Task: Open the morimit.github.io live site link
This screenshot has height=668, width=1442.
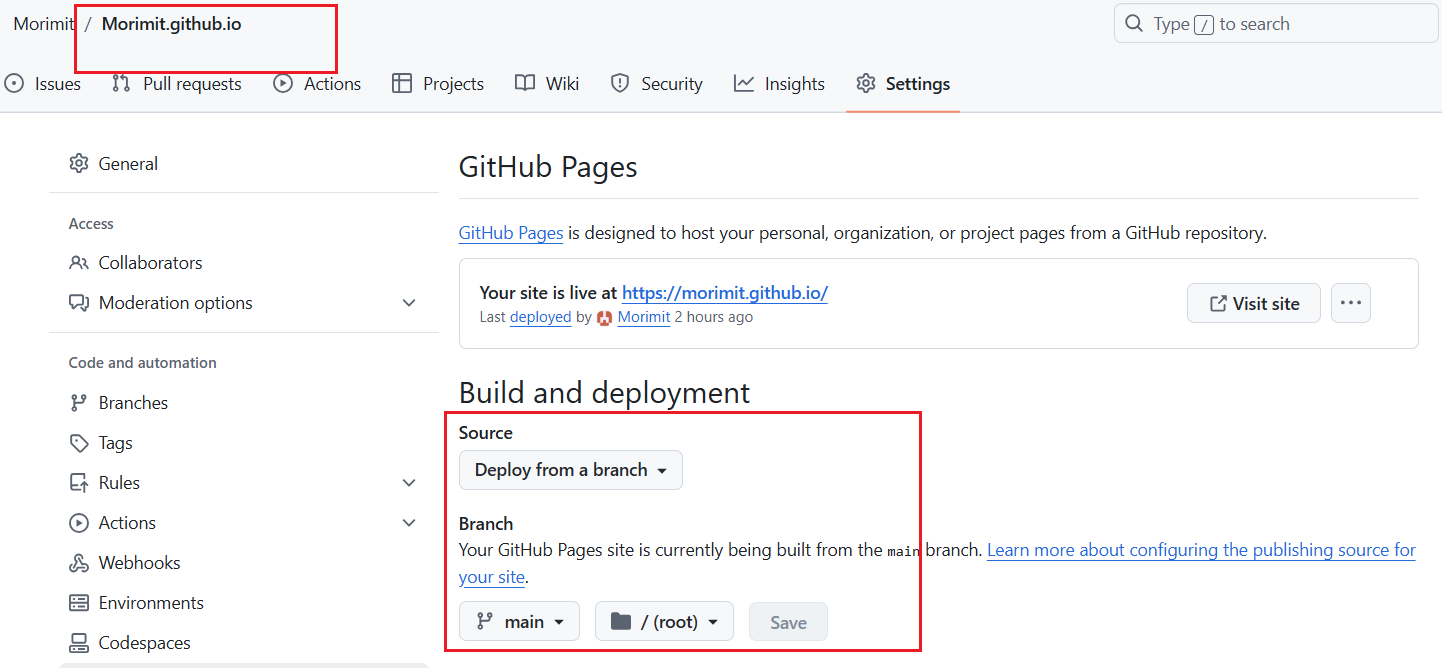Action: click(725, 293)
